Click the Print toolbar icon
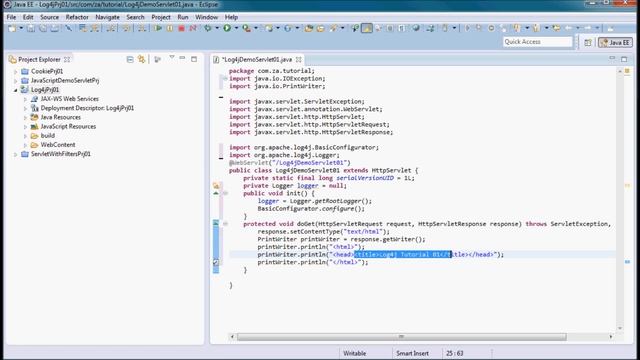This screenshot has width=640, height=360. pyautogui.click(x=54, y=28)
